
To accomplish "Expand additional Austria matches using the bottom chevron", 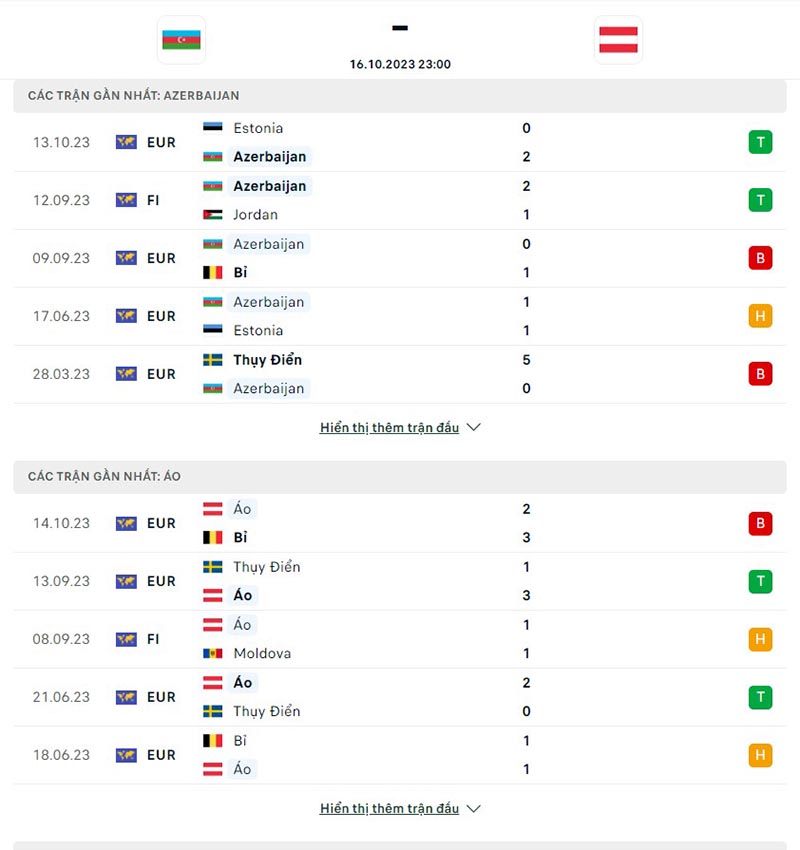I will pyautogui.click(x=472, y=808).
